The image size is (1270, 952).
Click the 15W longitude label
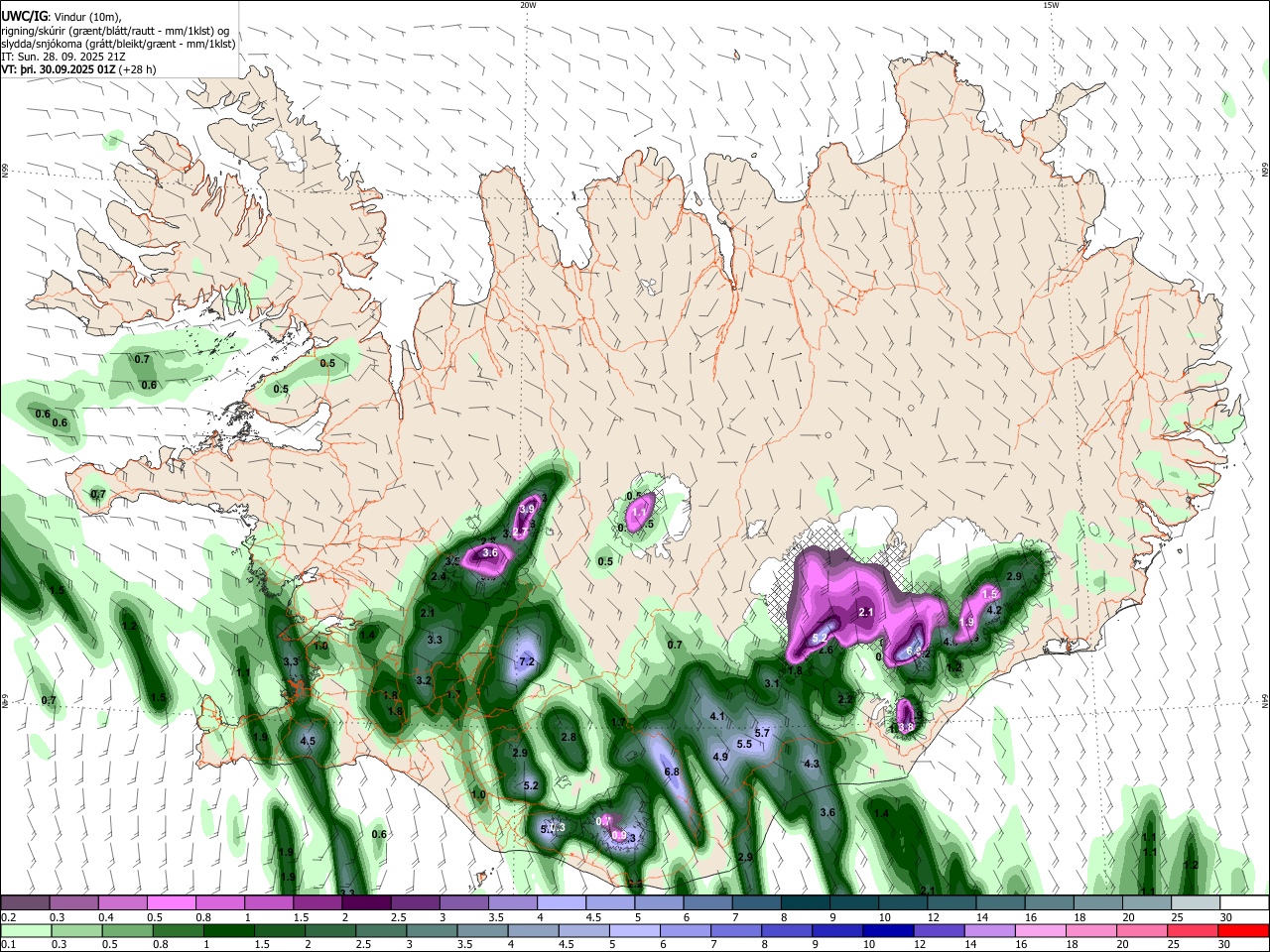click(x=1051, y=5)
